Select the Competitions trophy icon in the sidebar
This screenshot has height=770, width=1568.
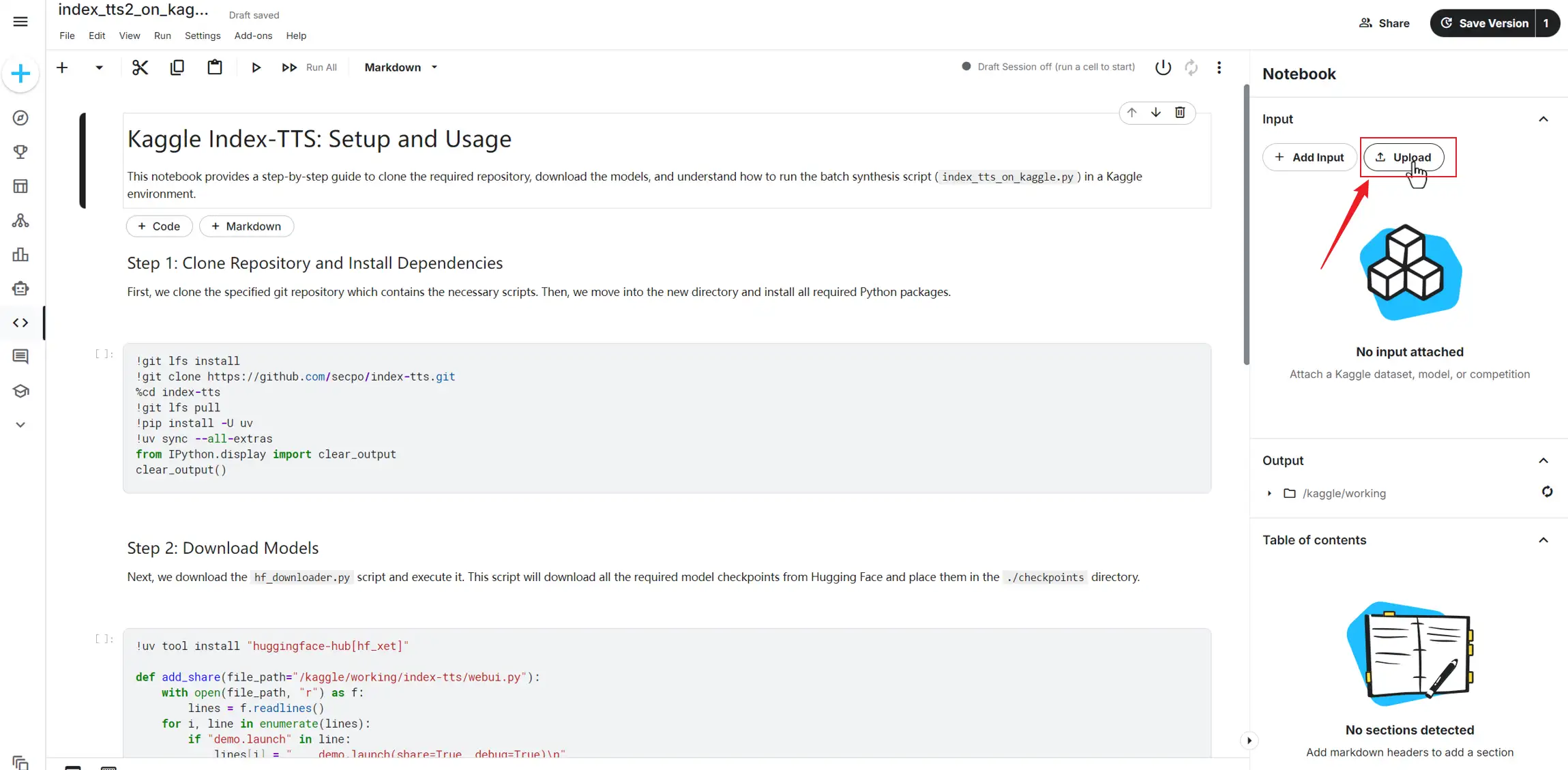tap(20, 151)
